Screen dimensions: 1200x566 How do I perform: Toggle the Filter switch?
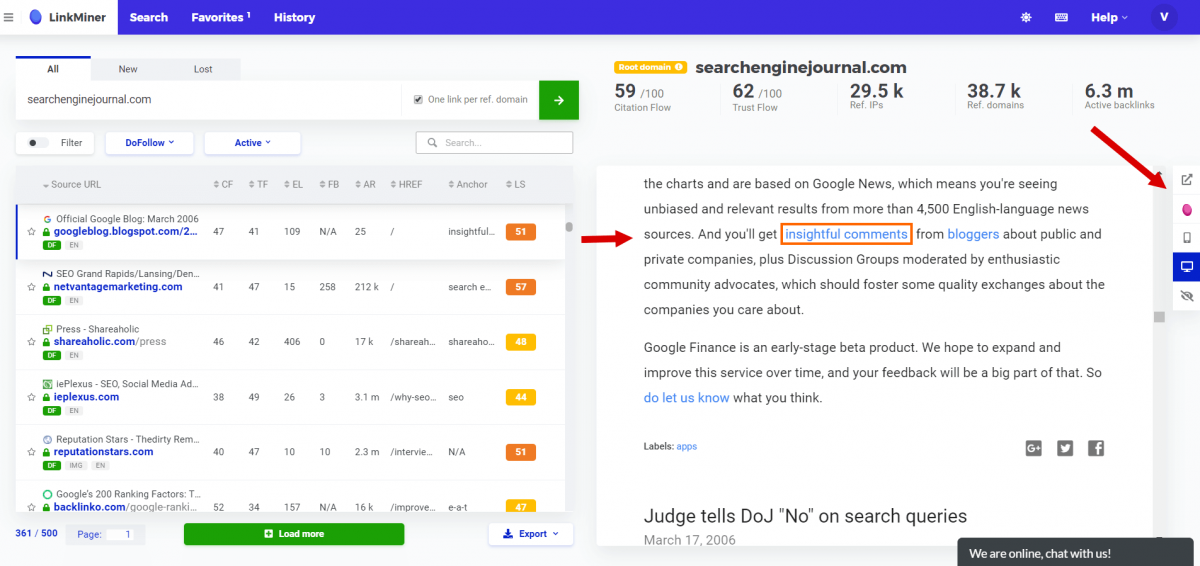(39, 143)
